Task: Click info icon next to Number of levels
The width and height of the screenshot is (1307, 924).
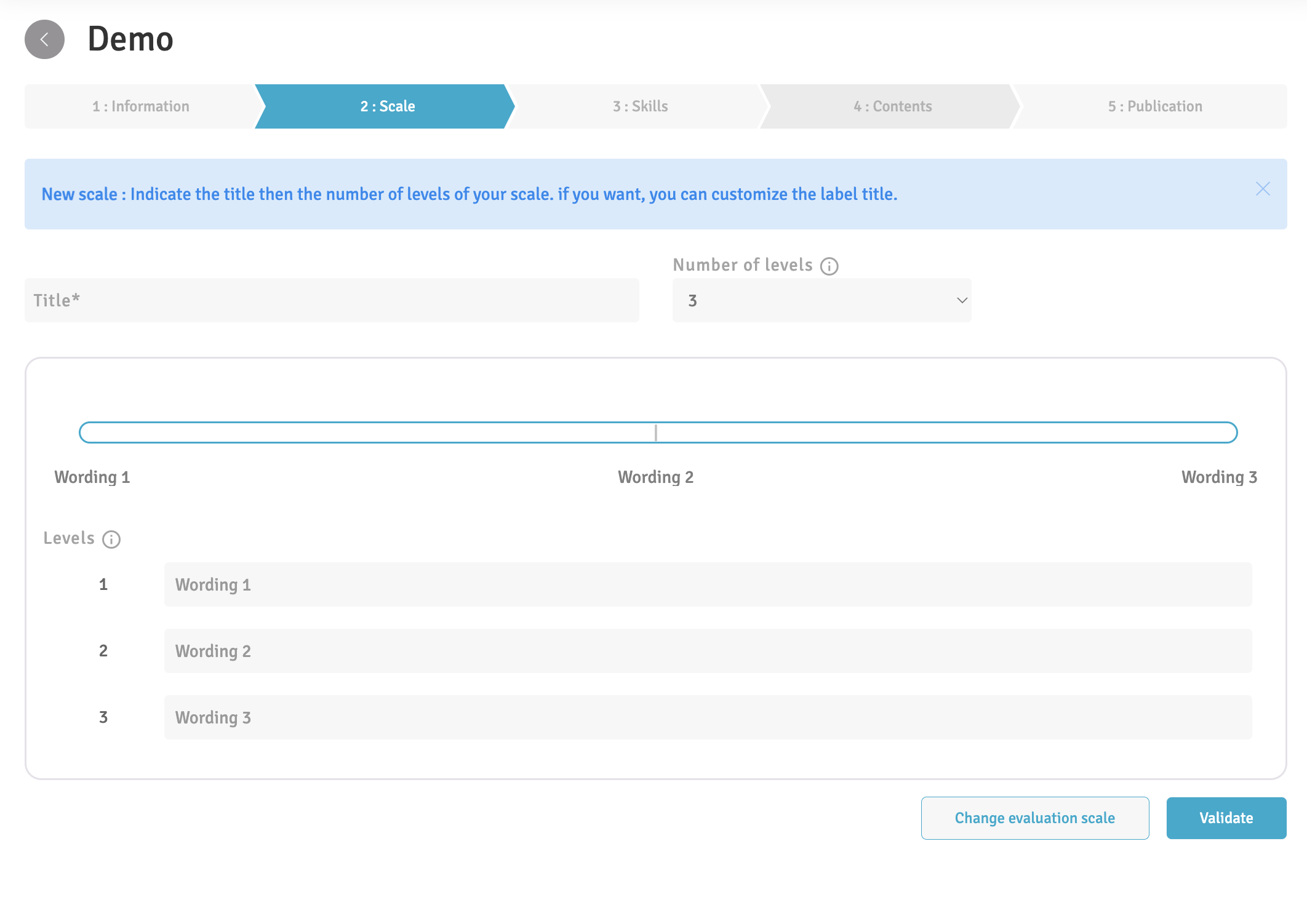Action: (x=829, y=266)
